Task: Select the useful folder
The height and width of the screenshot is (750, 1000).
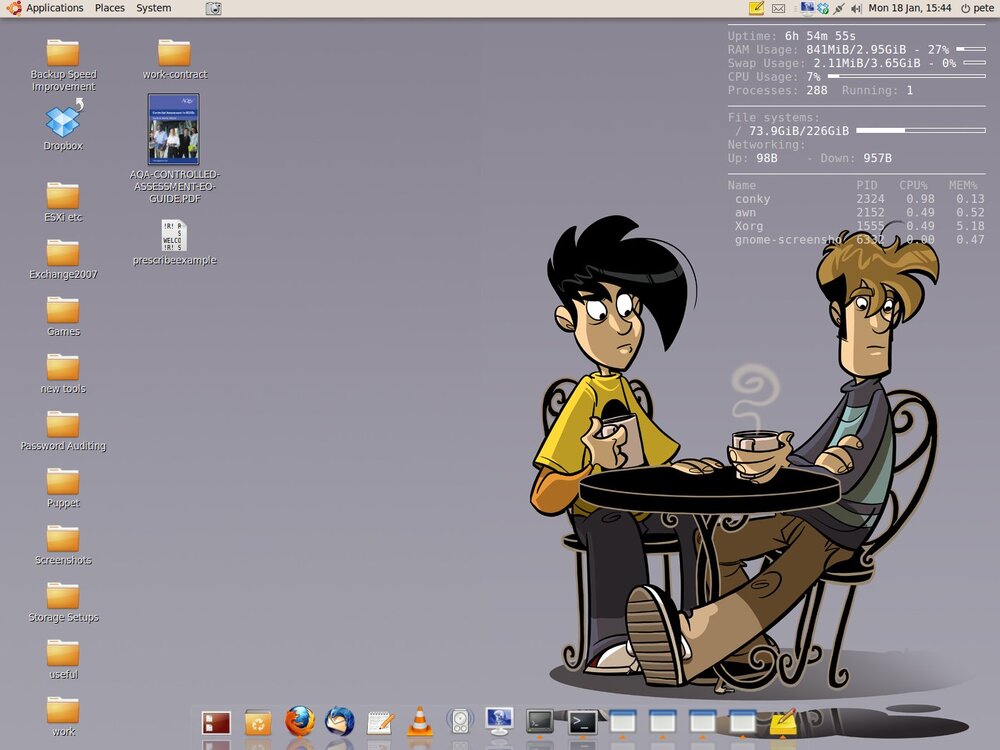Action: 63,659
